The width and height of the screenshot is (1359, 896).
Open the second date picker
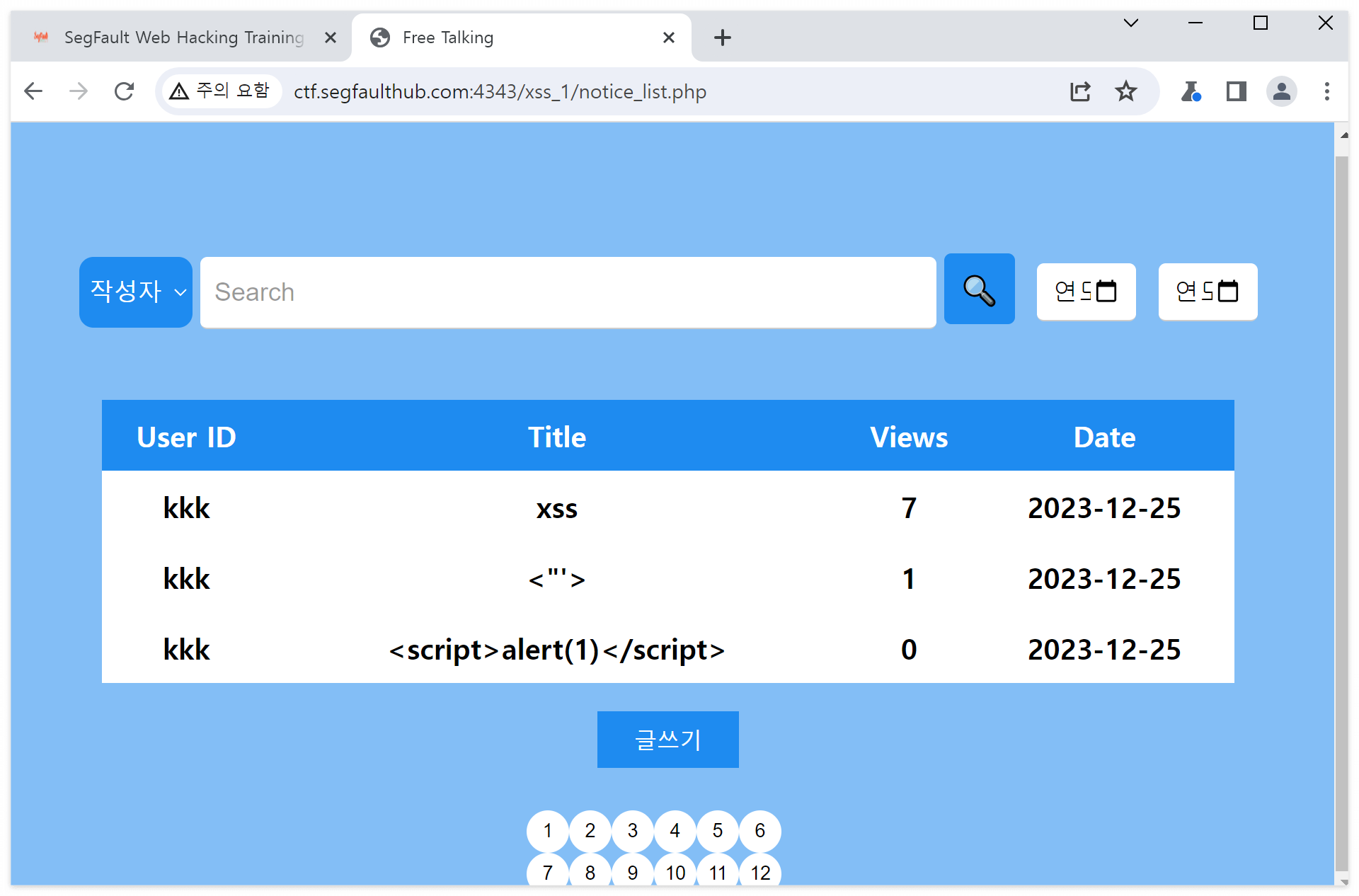tap(1208, 292)
